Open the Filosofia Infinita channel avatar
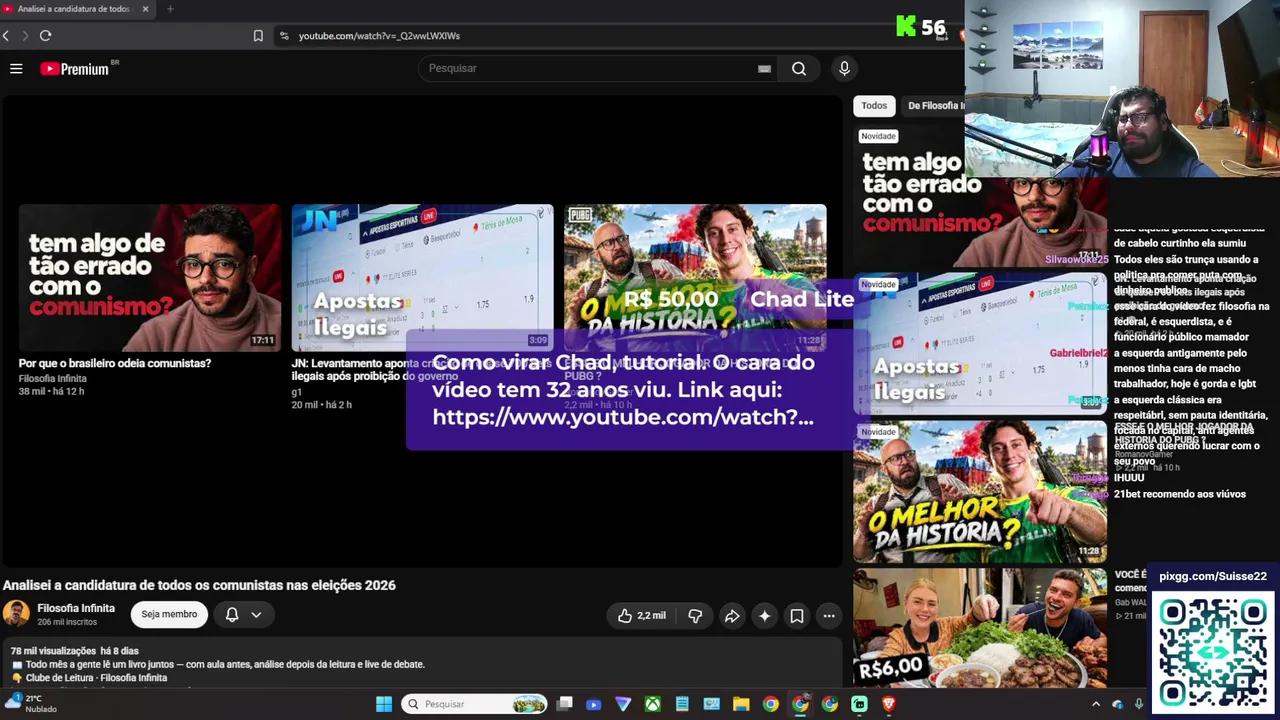 pyautogui.click(x=16, y=613)
